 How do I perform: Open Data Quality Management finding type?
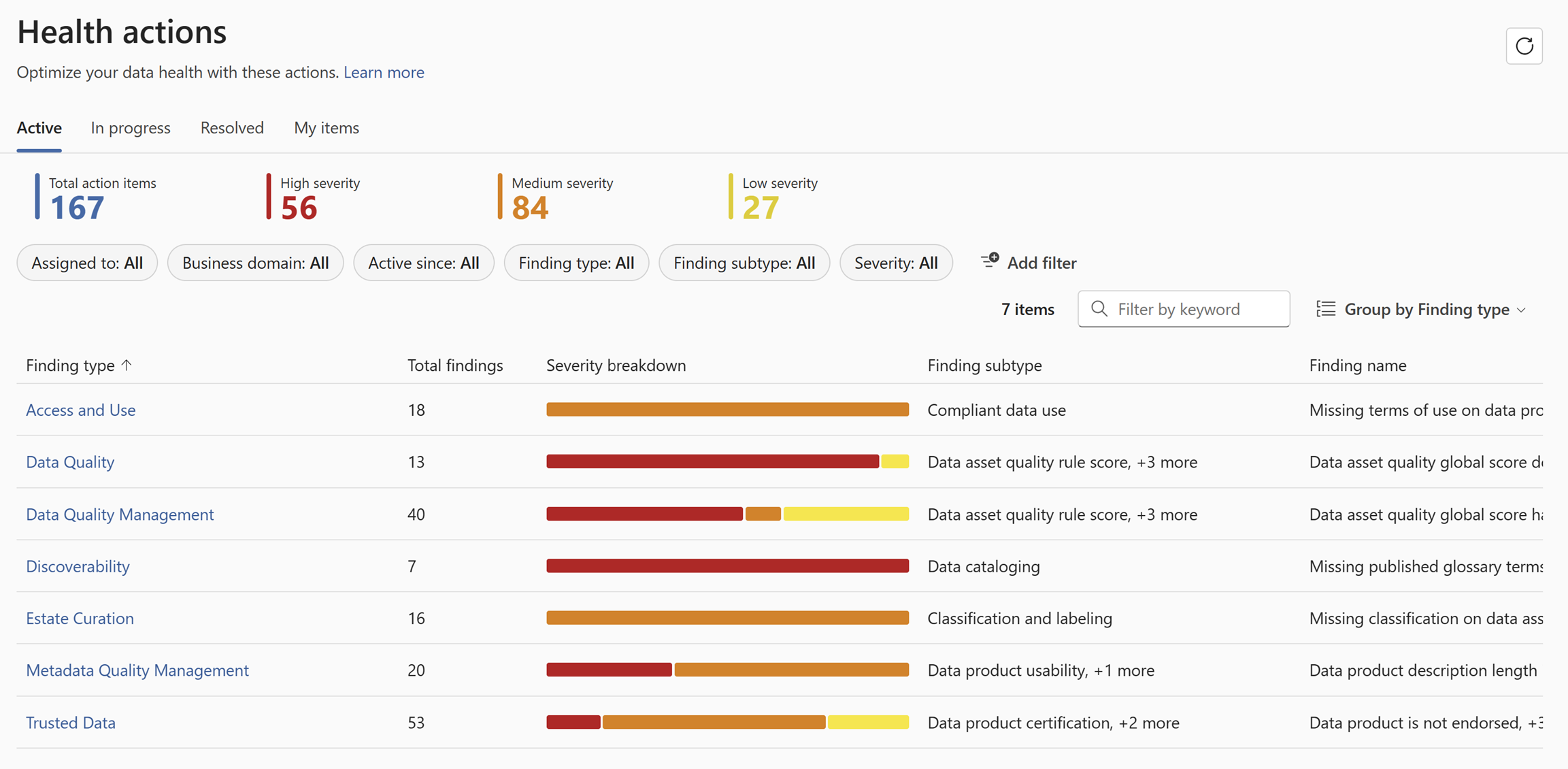click(x=120, y=514)
